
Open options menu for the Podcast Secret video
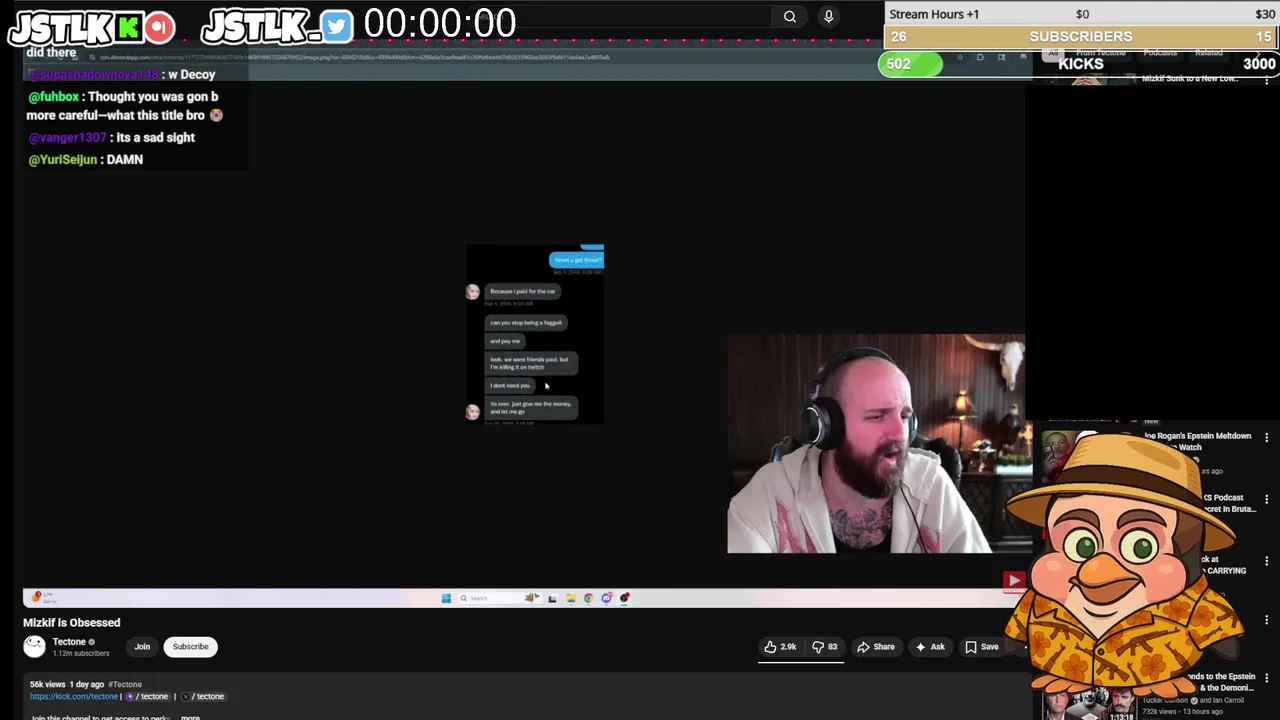point(1266,499)
